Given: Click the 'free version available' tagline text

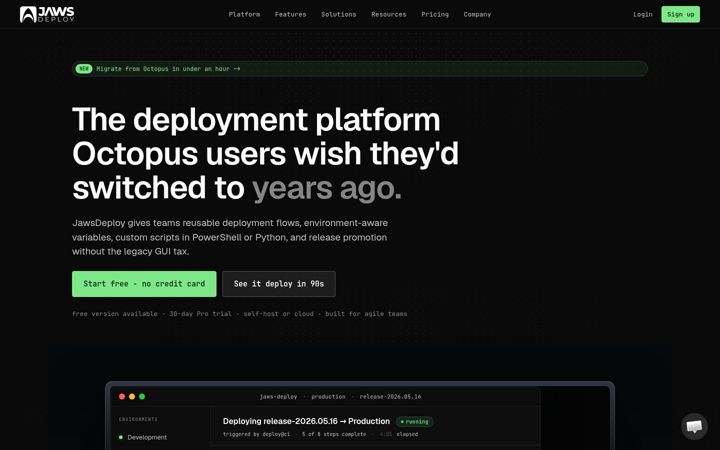Looking at the screenshot, I should coord(115,314).
